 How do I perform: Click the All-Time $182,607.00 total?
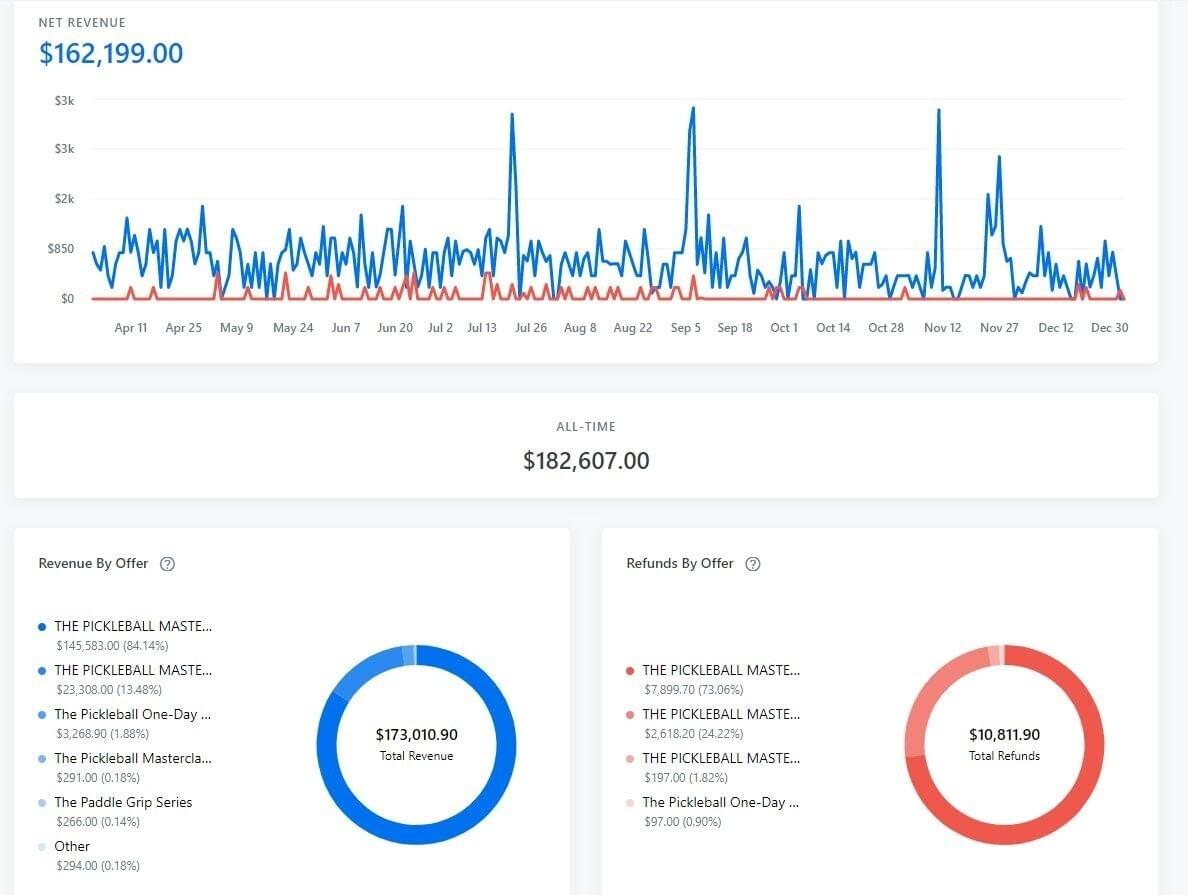pyautogui.click(x=586, y=461)
